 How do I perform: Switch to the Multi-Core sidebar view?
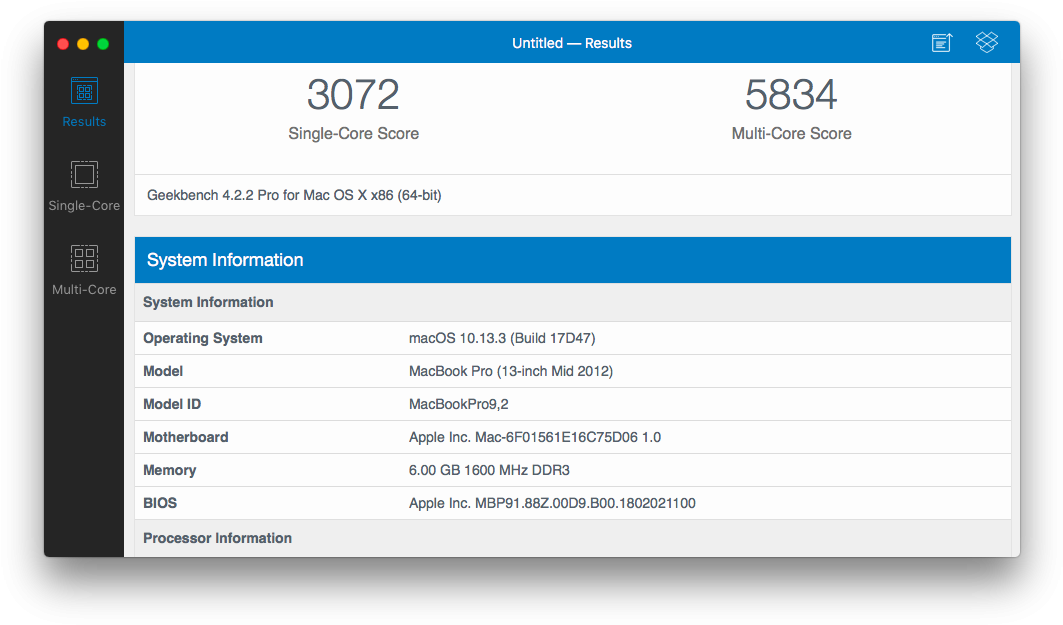(x=84, y=270)
